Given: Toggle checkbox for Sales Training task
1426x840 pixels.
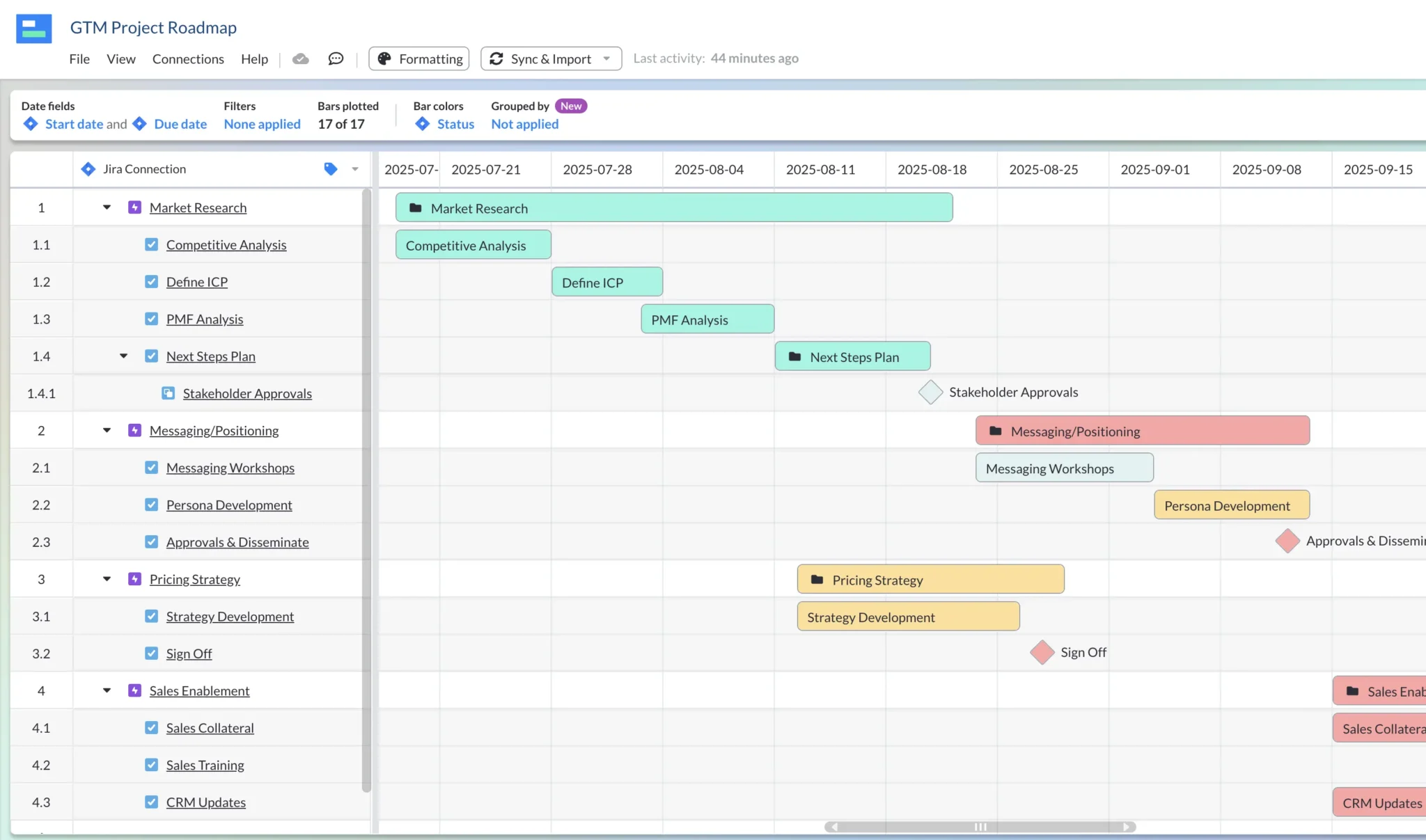Looking at the screenshot, I should (x=151, y=765).
